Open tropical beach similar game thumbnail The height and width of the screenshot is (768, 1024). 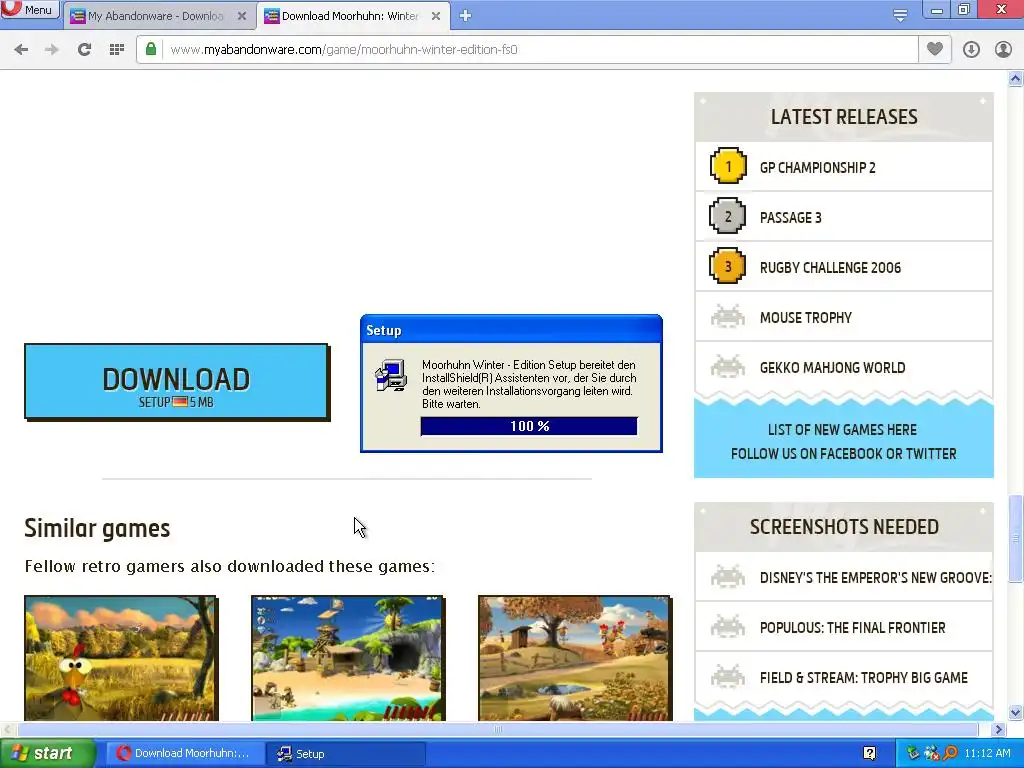[x=347, y=658]
